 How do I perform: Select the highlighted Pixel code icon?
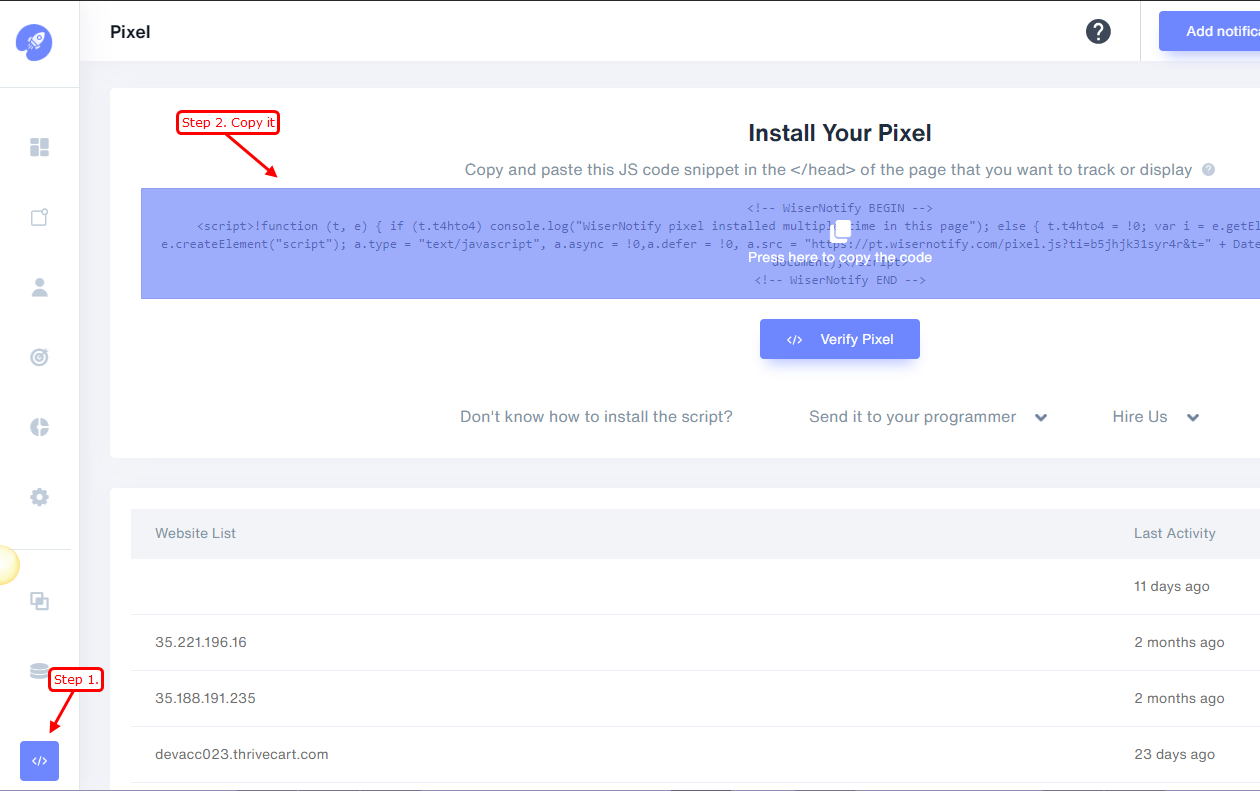39,761
